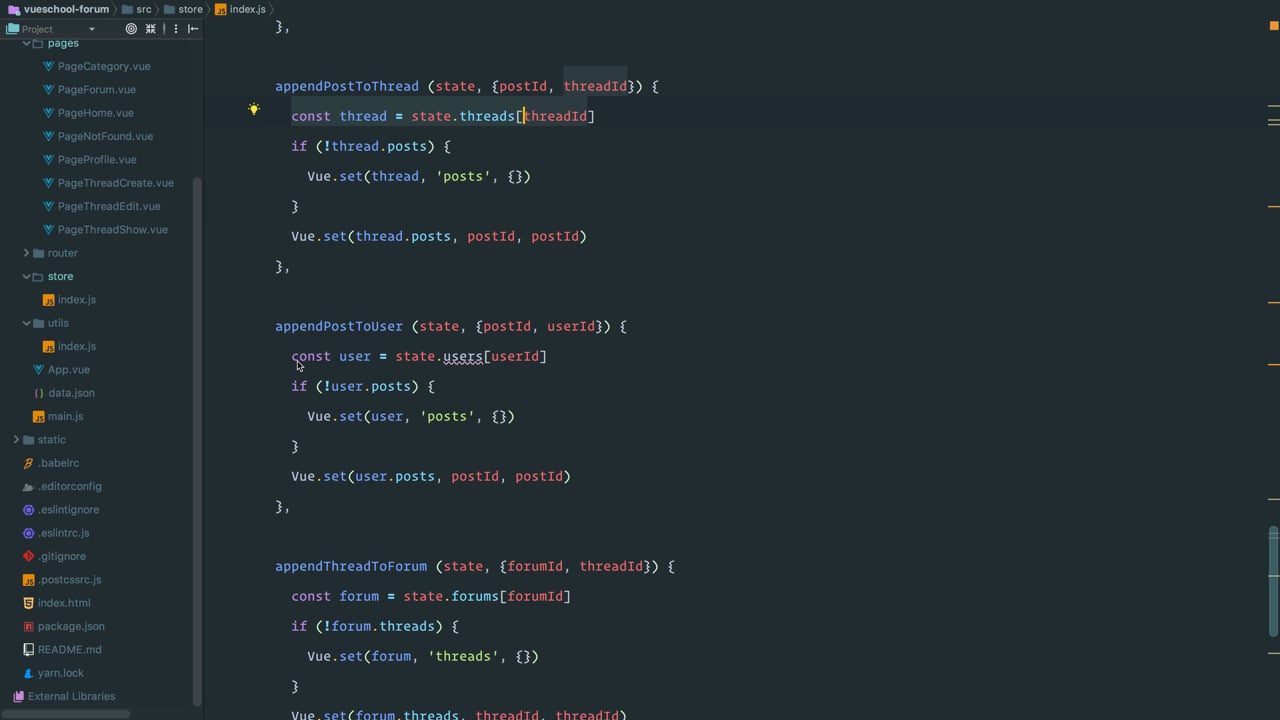This screenshot has width=1280, height=720.
Task: Expand the router folder
Action: pos(27,253)
